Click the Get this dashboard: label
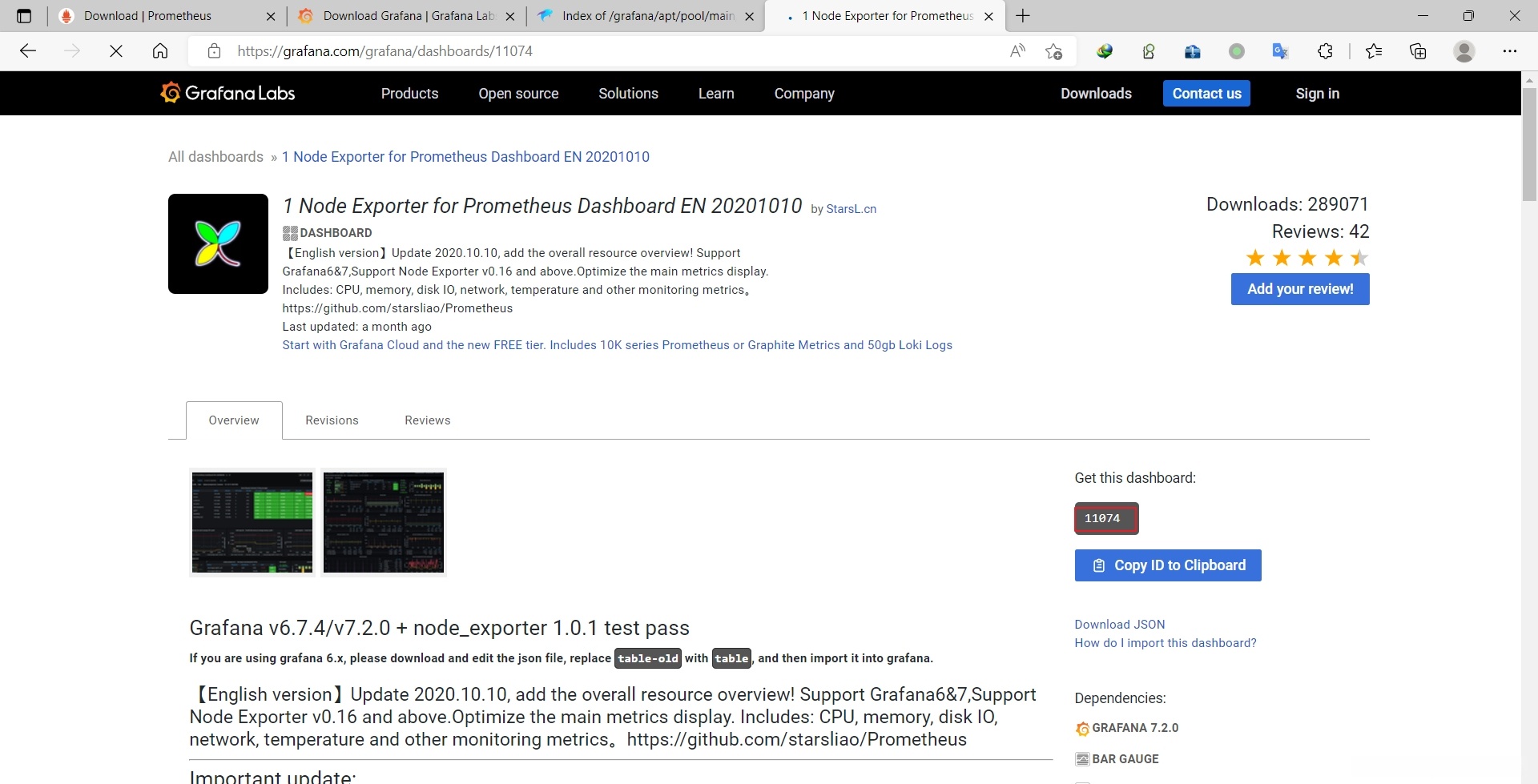 coord(1135,478)
